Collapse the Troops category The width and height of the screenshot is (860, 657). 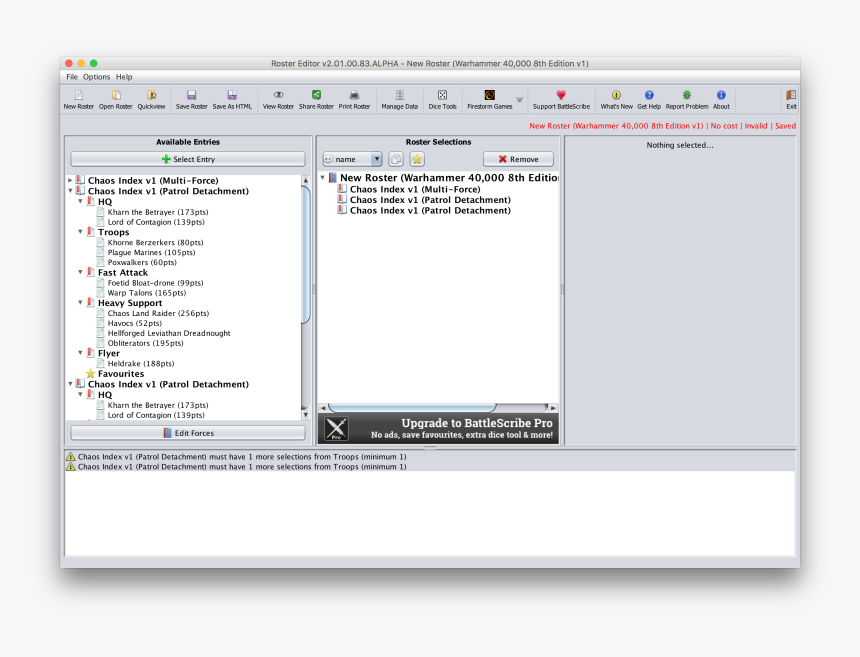coord(81,232)
